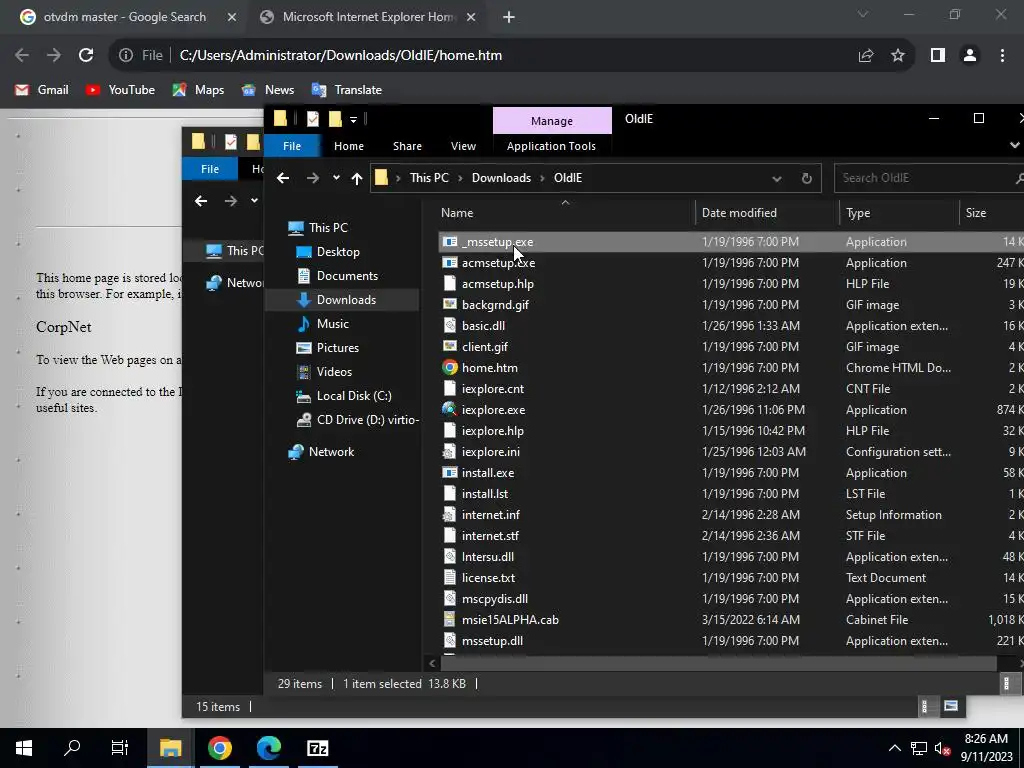
Task: Select the backgrnd.gif image icon
Action: pyautogui.click(x=450, y=304)
